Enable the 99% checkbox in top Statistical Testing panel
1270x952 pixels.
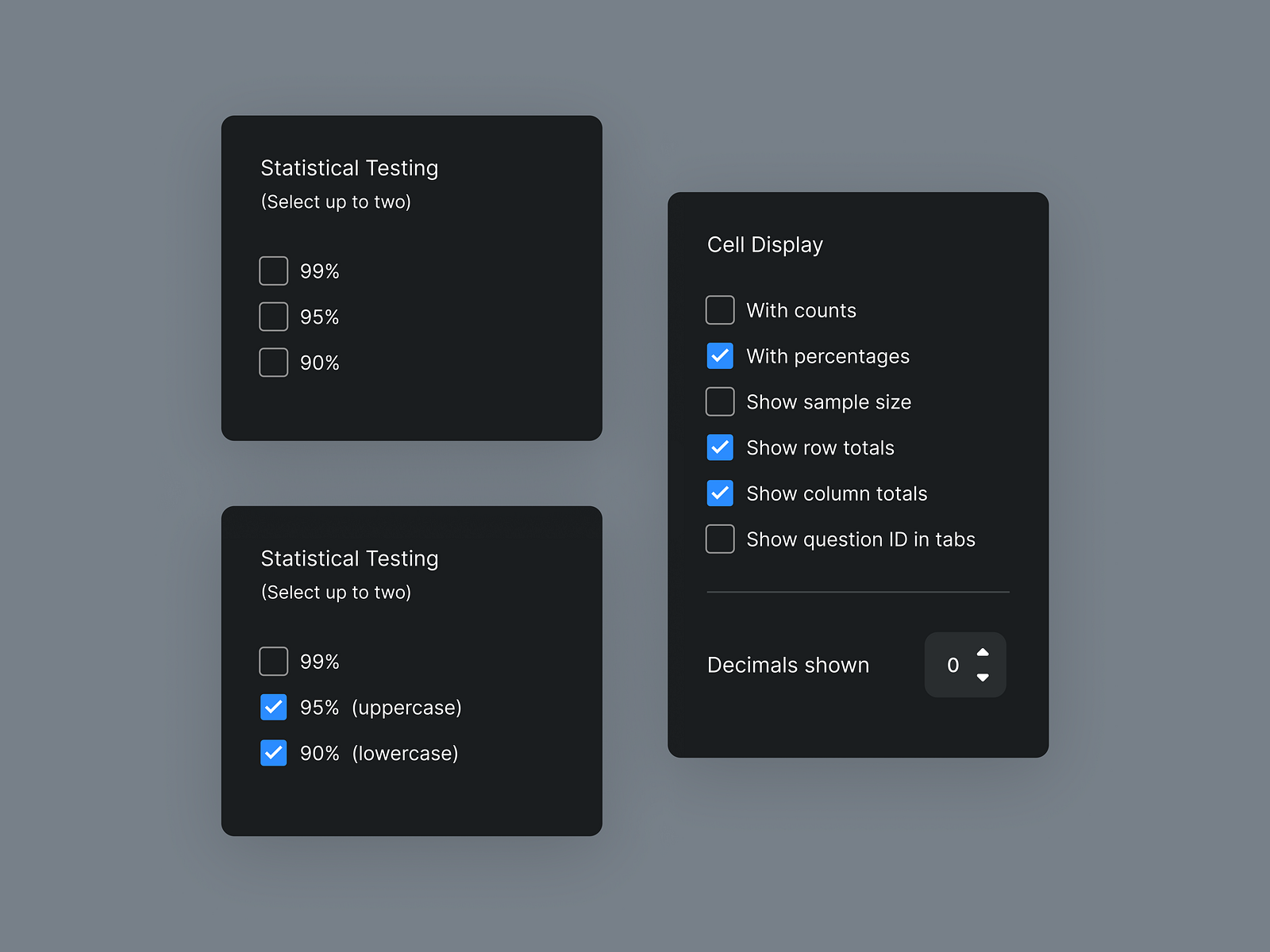click(273, 271)
